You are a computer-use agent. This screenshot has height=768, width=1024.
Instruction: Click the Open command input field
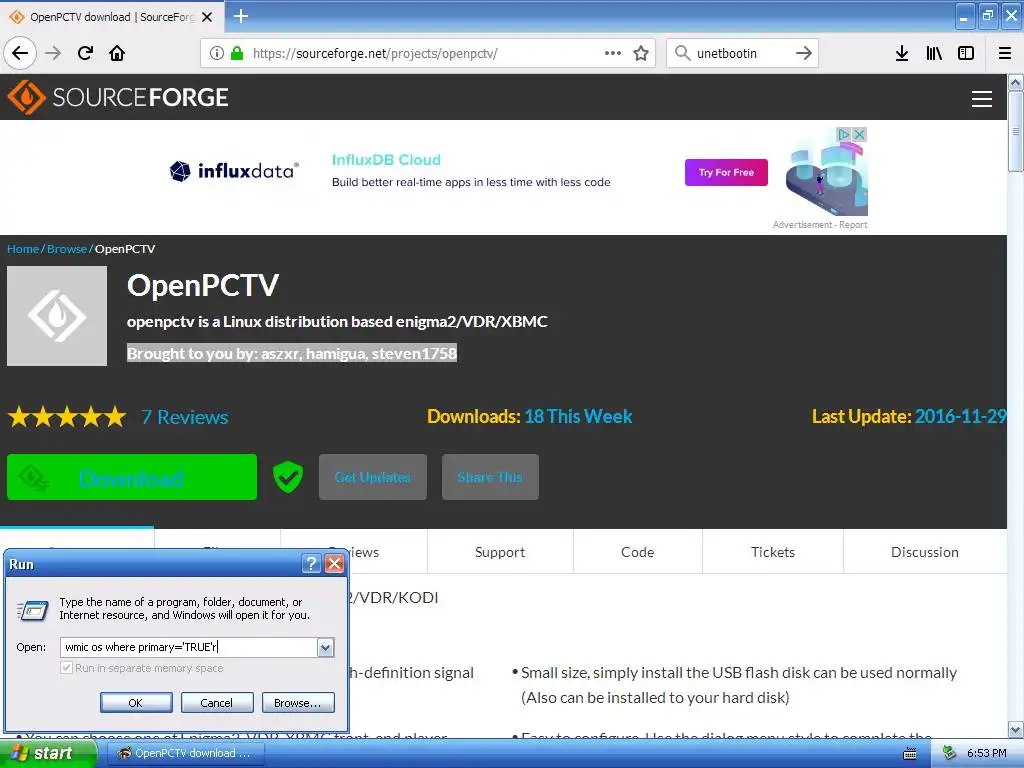tap(189, 647)
